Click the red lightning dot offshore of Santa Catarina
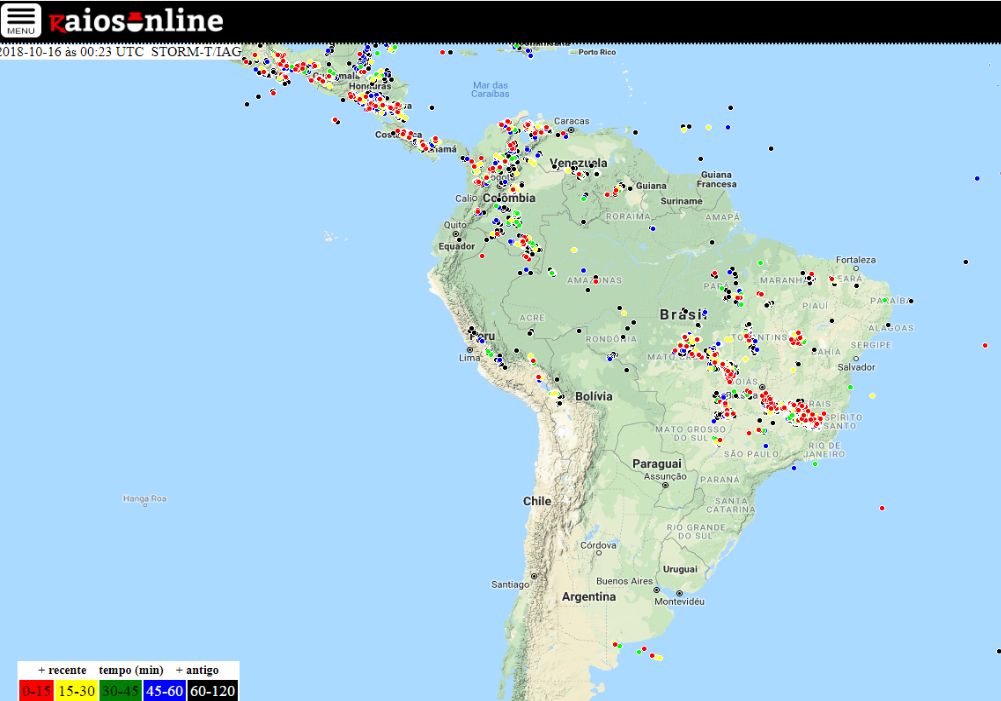Viewport: 1001px width, 701px height. [881, 508]
